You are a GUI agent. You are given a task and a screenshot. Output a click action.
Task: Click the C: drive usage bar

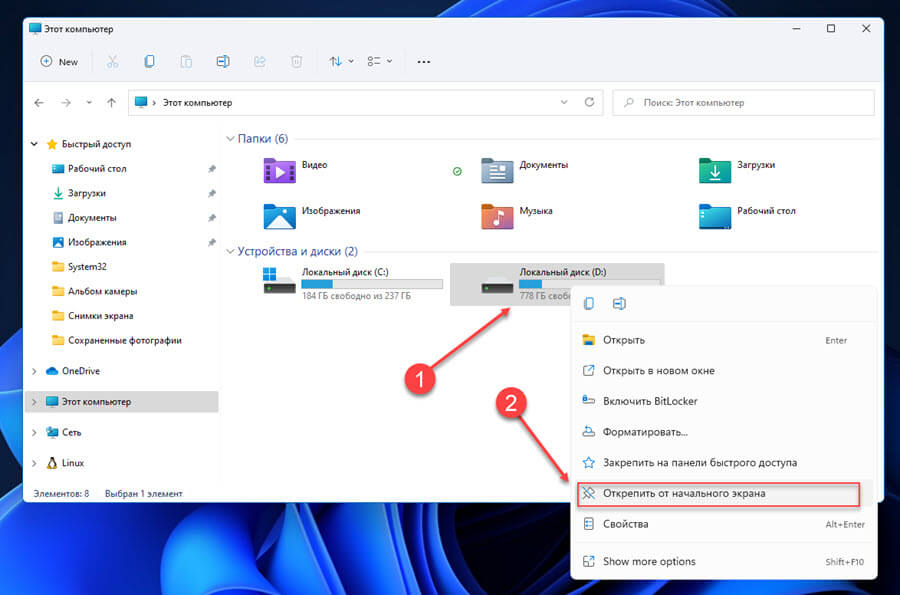372,284
